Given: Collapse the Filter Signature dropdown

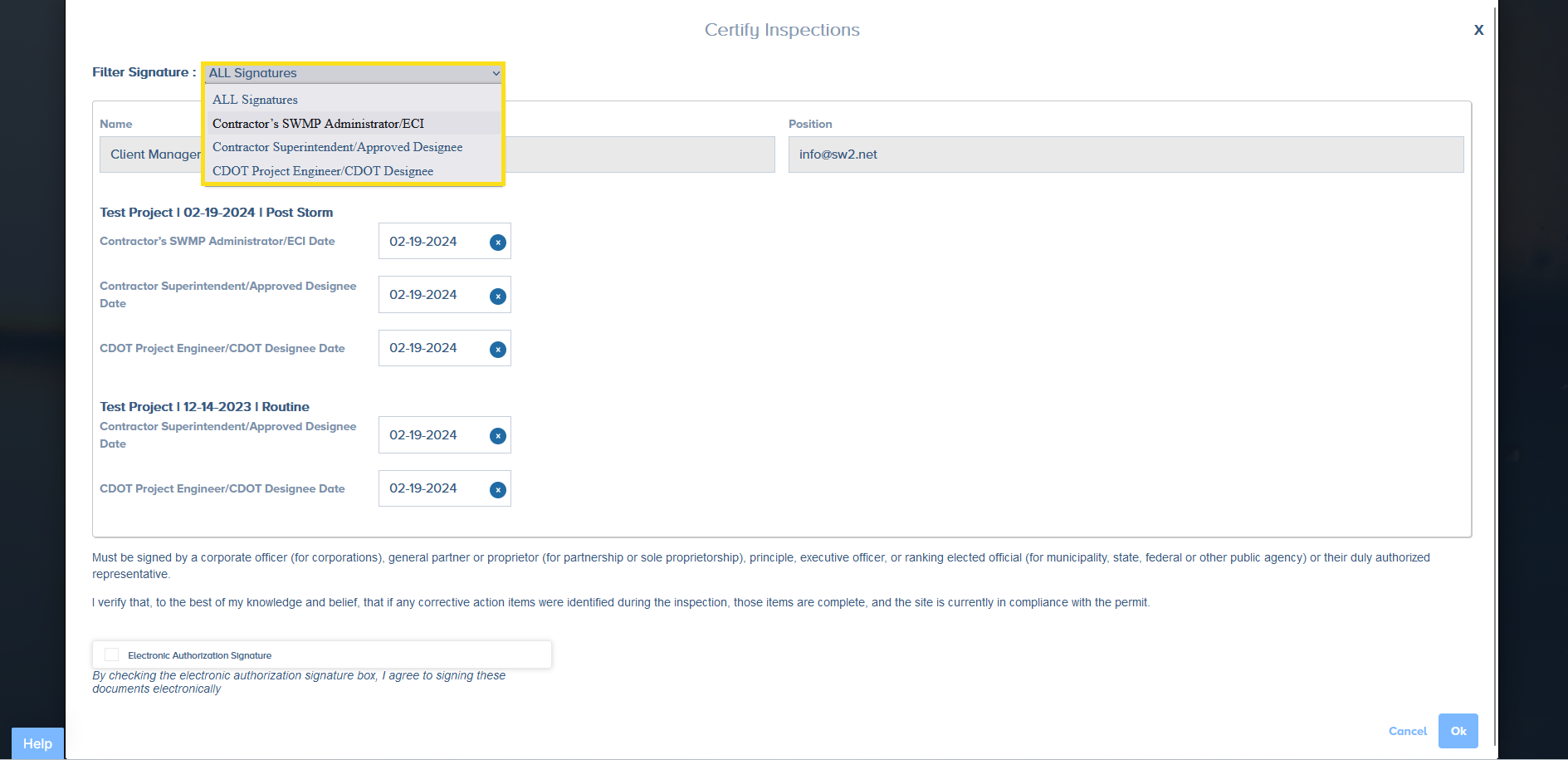Looking at the screenshot, I should [354, 73].
